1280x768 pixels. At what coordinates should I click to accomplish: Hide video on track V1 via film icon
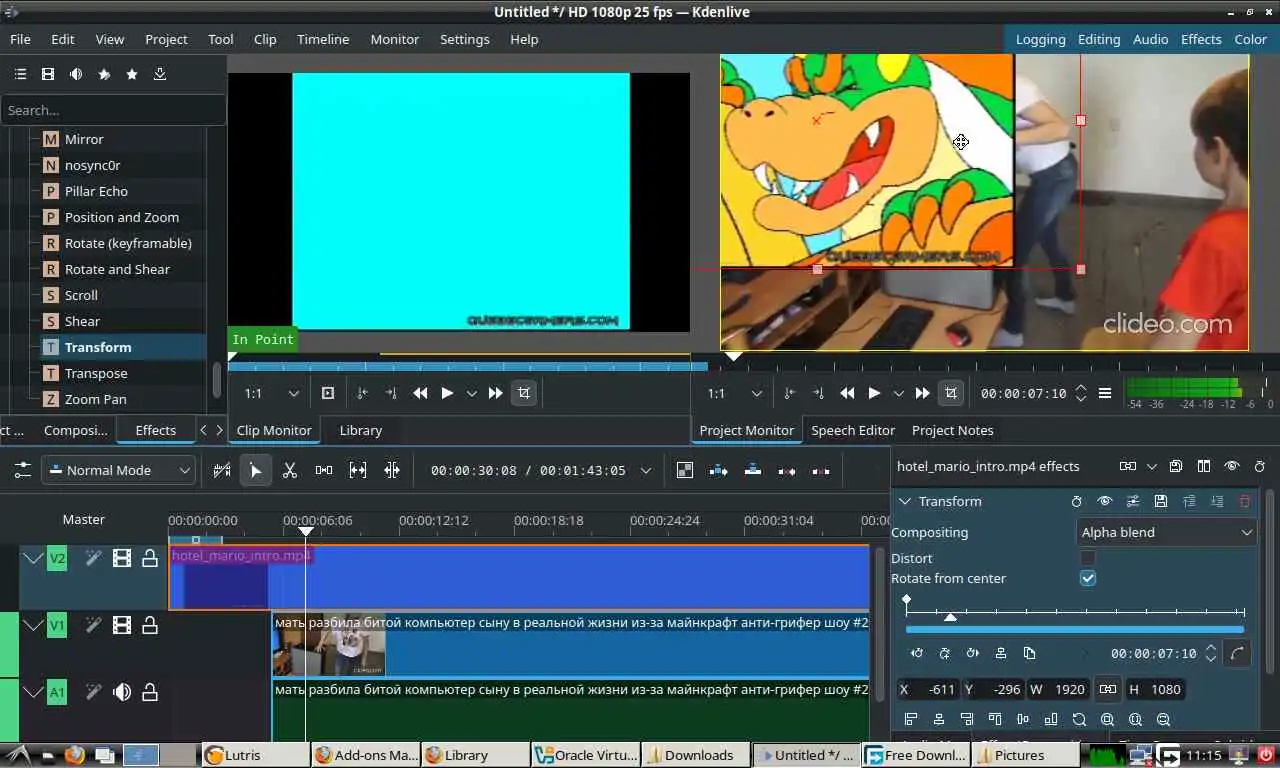[122, 625]
